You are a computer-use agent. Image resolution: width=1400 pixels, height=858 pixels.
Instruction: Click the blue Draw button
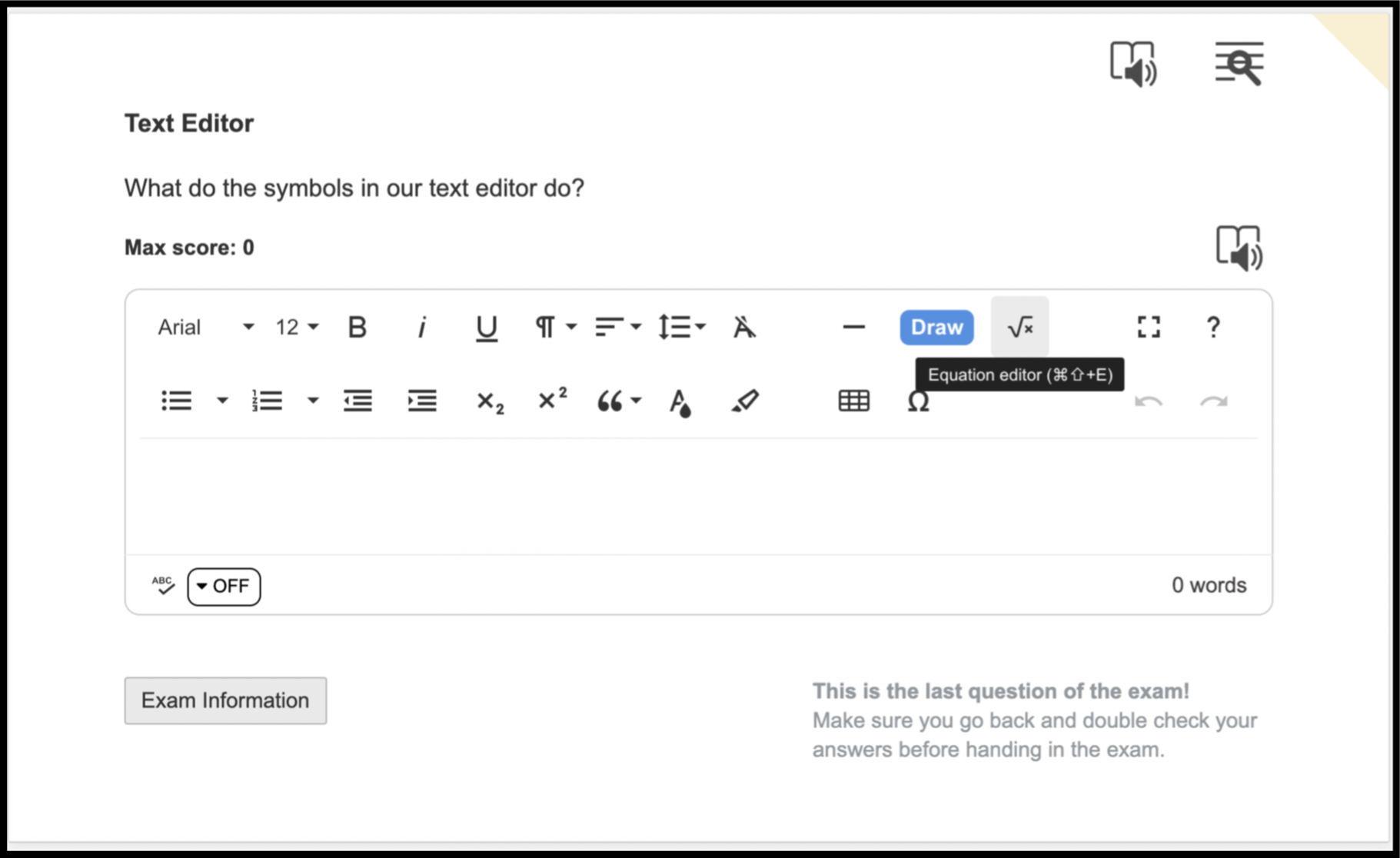point(936,328)
